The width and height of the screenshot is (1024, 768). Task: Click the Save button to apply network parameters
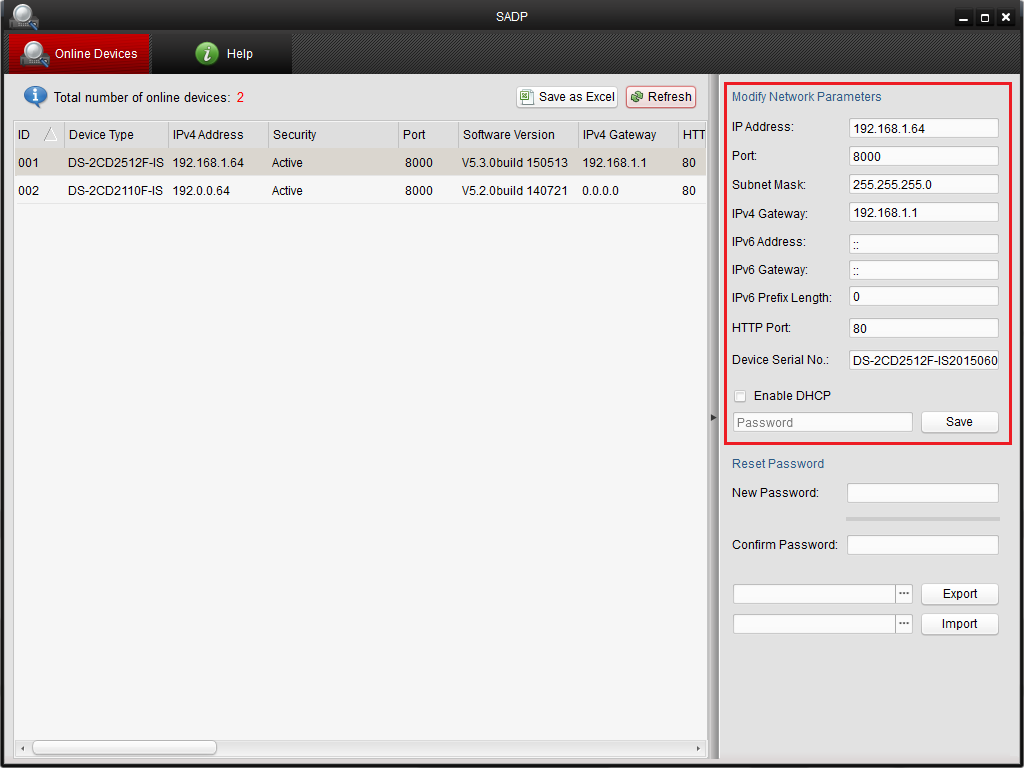pyautogui.click(x=959, y=421)
